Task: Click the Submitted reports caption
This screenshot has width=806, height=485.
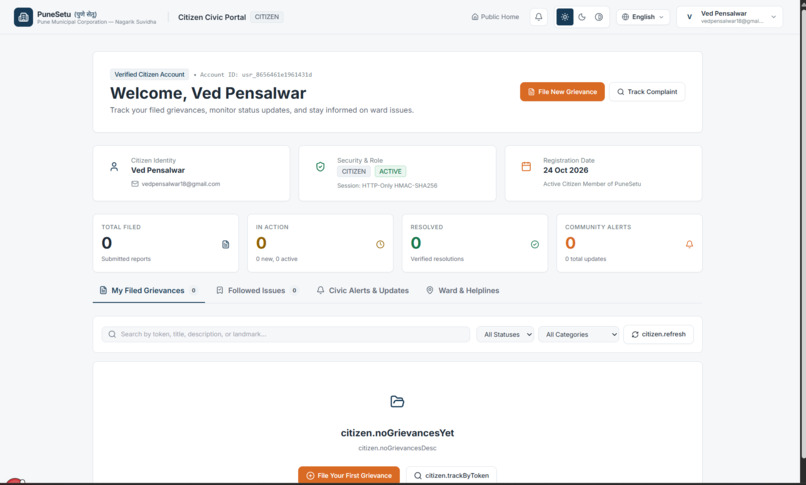Action: pyautogui.click(x=126, y=259)
